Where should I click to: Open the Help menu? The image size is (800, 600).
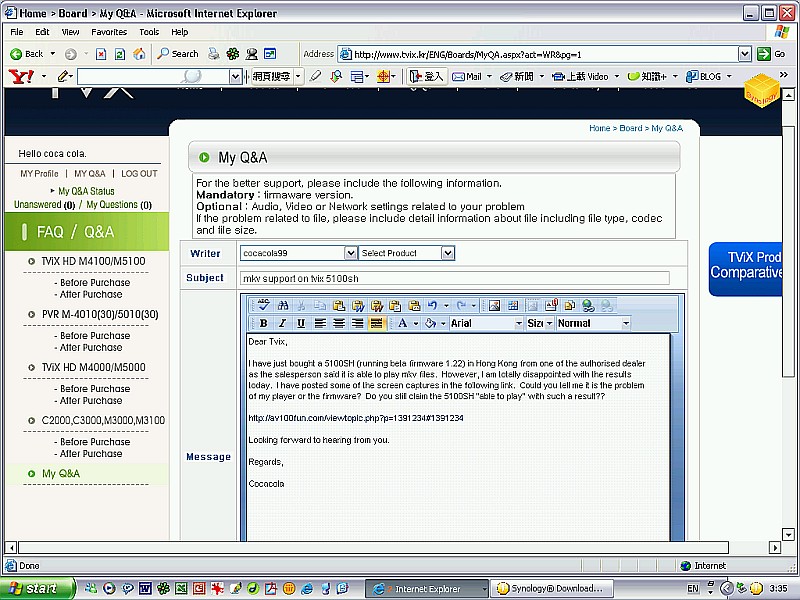tap(180, 32)
